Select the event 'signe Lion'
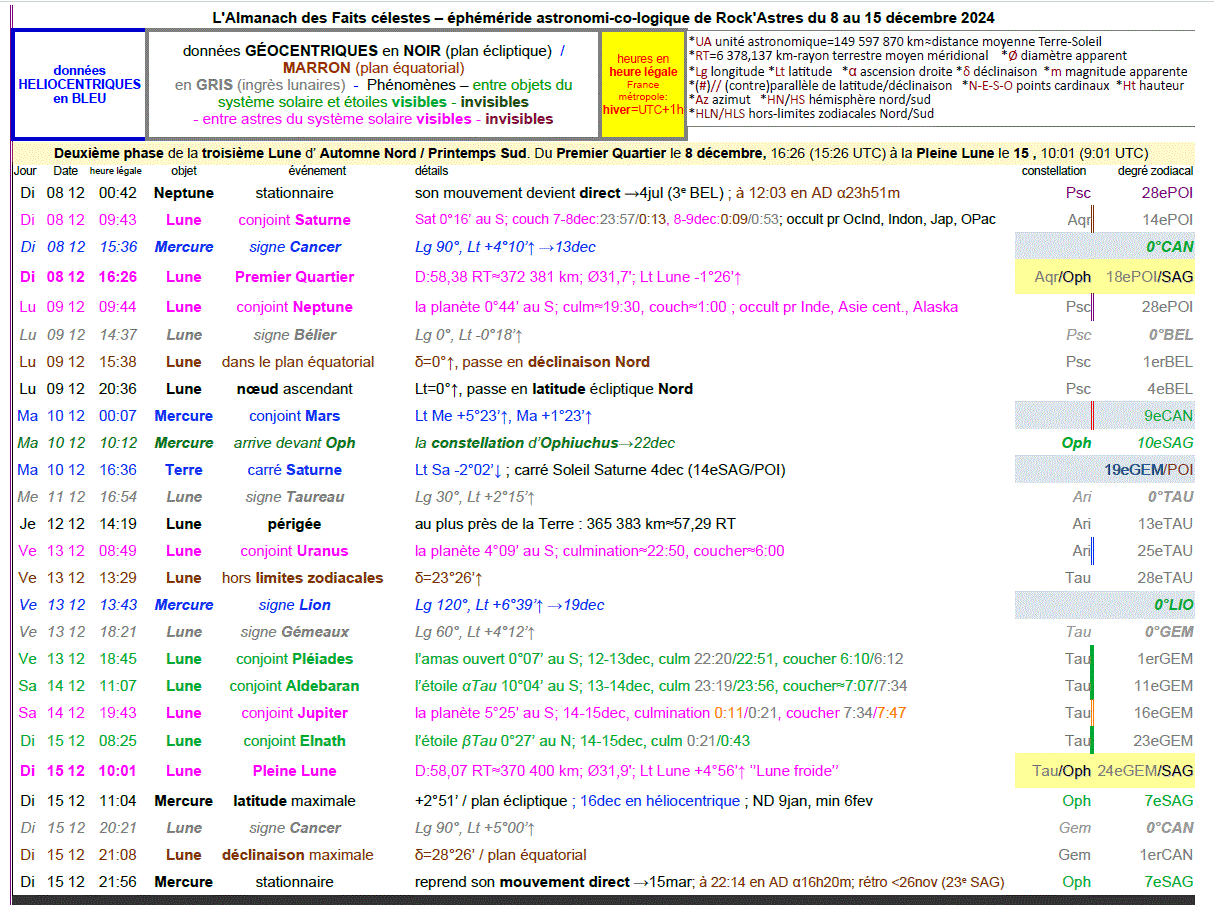This screenshot has height=905, width=1214. pyautogui.click(x=294, y=605)
